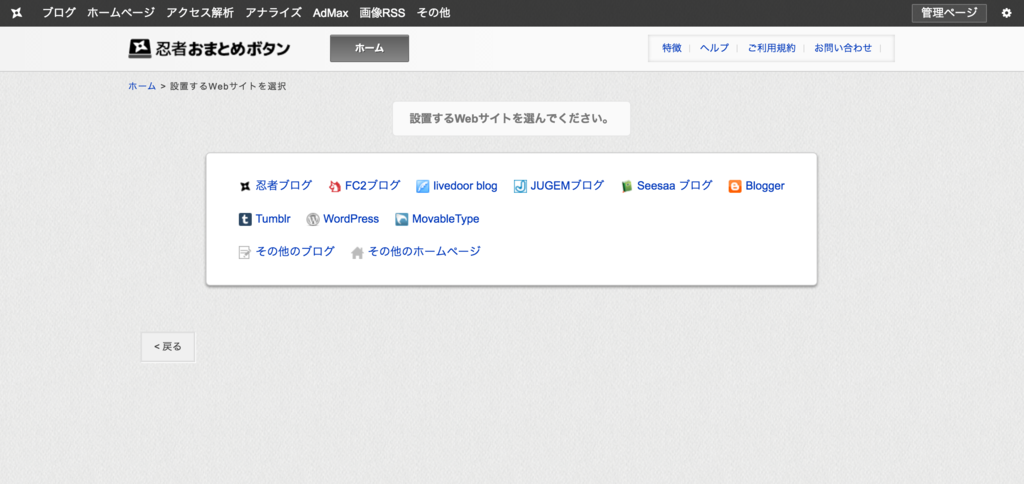Click the FC2ブログ icon
Screen dimensions: 1024x484
tap(334, 186)
